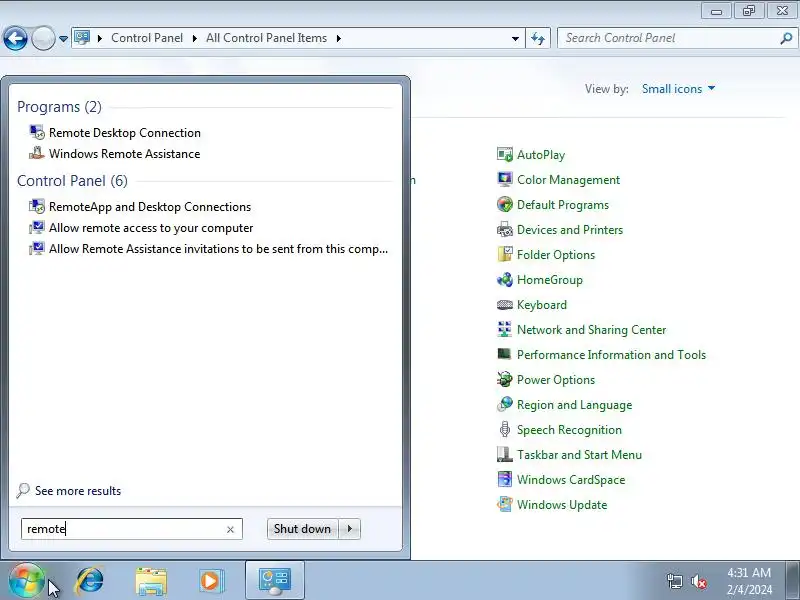Open the Network and Sharing Center icon

[505, 330]
